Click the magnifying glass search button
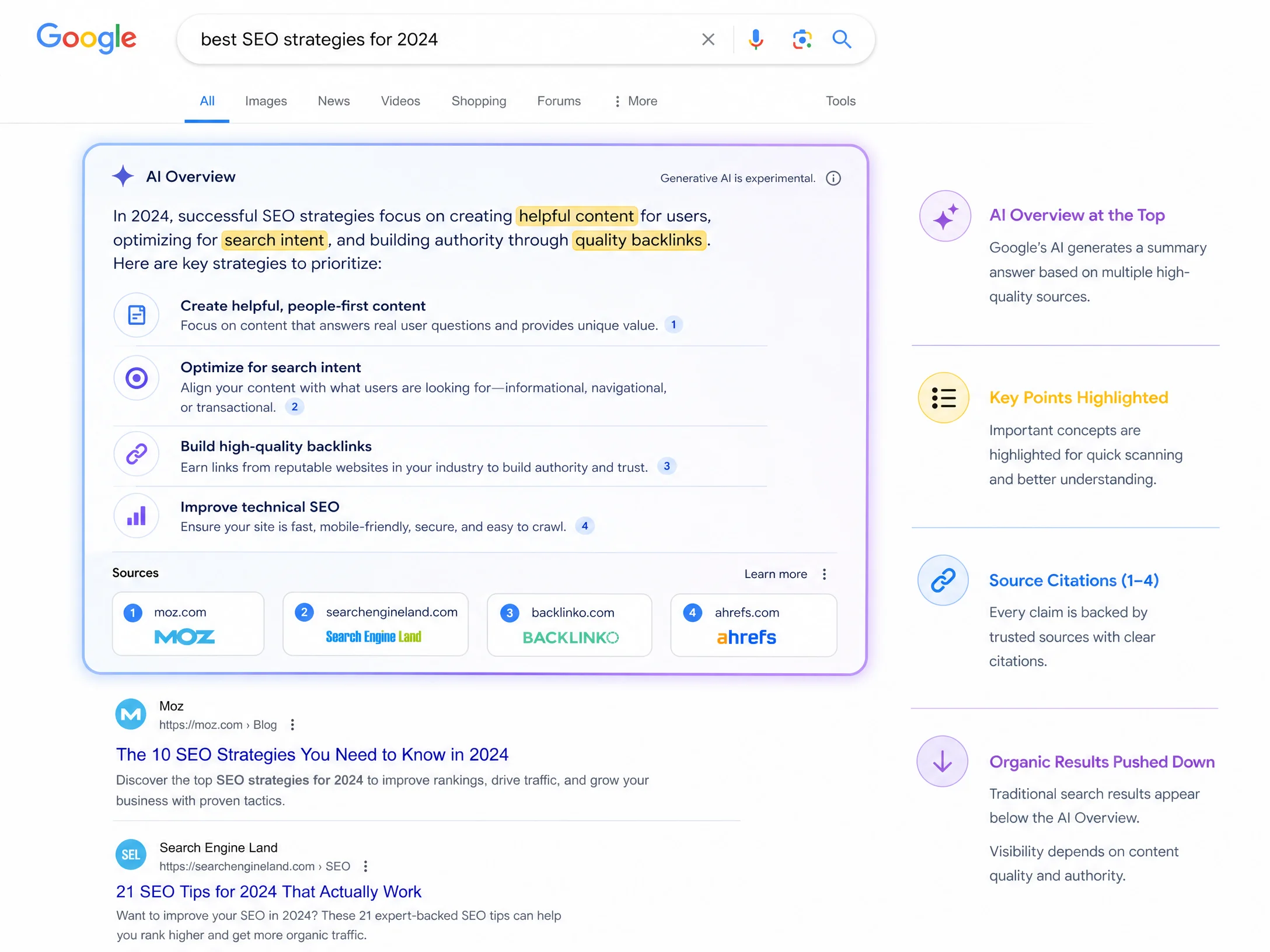The height and width of the screenshot is (952, 1270). coord(842,39)
